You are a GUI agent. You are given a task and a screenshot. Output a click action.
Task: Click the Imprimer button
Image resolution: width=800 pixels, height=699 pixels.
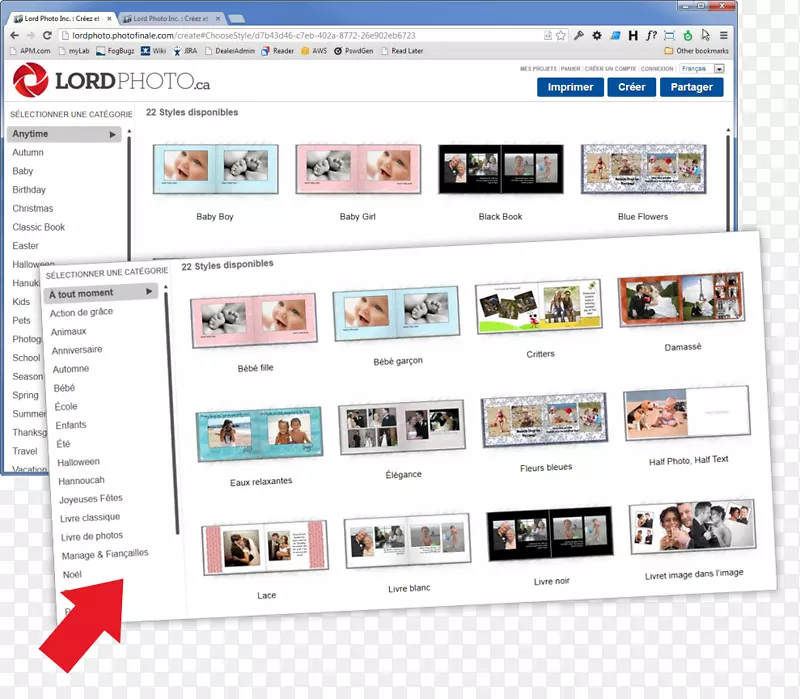(570, 87)
